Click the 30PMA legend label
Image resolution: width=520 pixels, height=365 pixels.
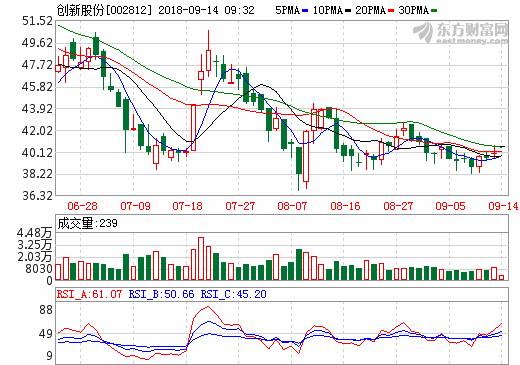[x=414, y=10]
